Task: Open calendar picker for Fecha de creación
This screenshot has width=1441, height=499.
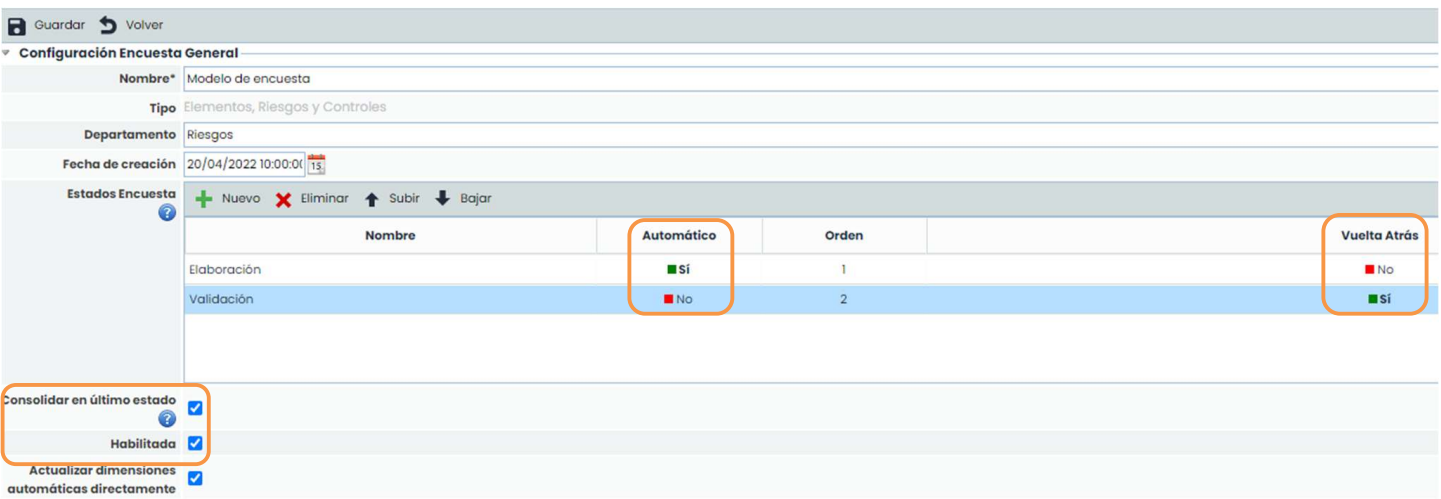Action: [316, 164]
